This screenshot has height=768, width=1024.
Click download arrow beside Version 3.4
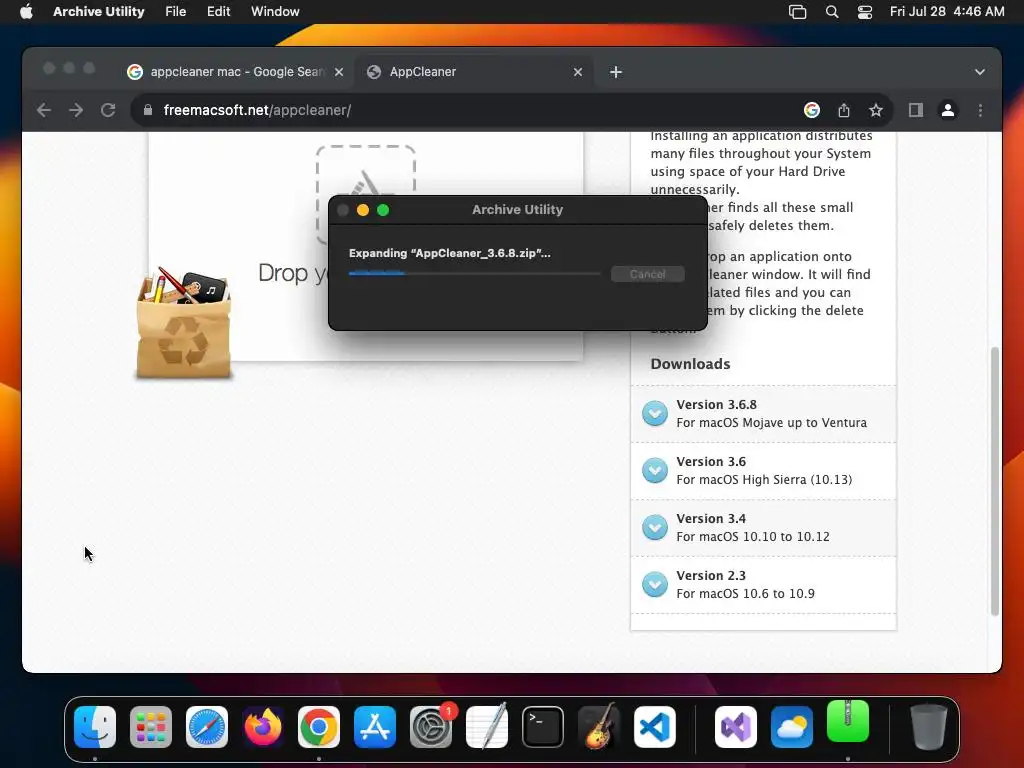click(654, 527)
